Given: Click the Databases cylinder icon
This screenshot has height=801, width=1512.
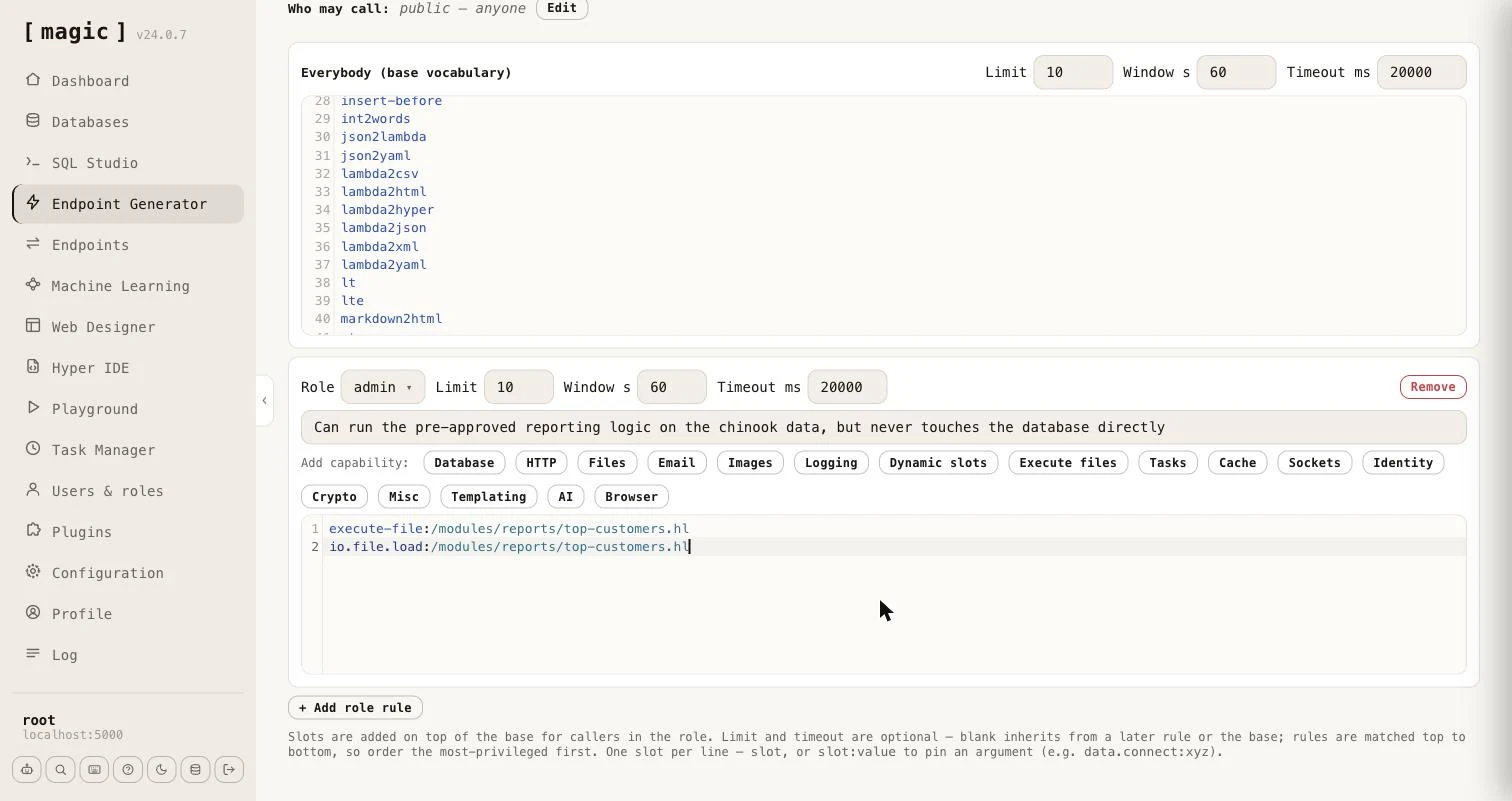Looking at the screenshot, I should tap(33, 121).
